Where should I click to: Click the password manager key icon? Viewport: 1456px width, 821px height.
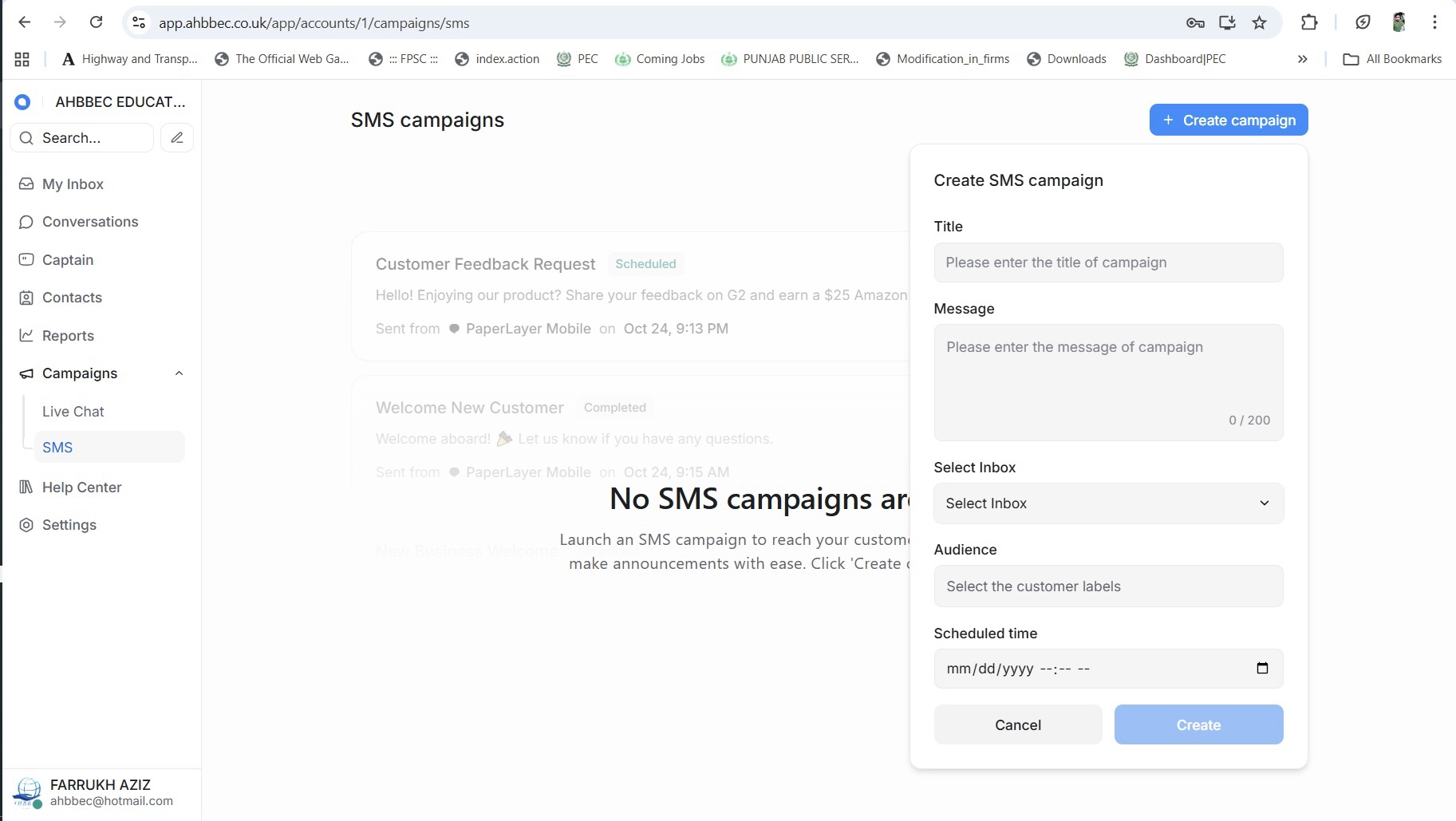(x=1195, y=22)
